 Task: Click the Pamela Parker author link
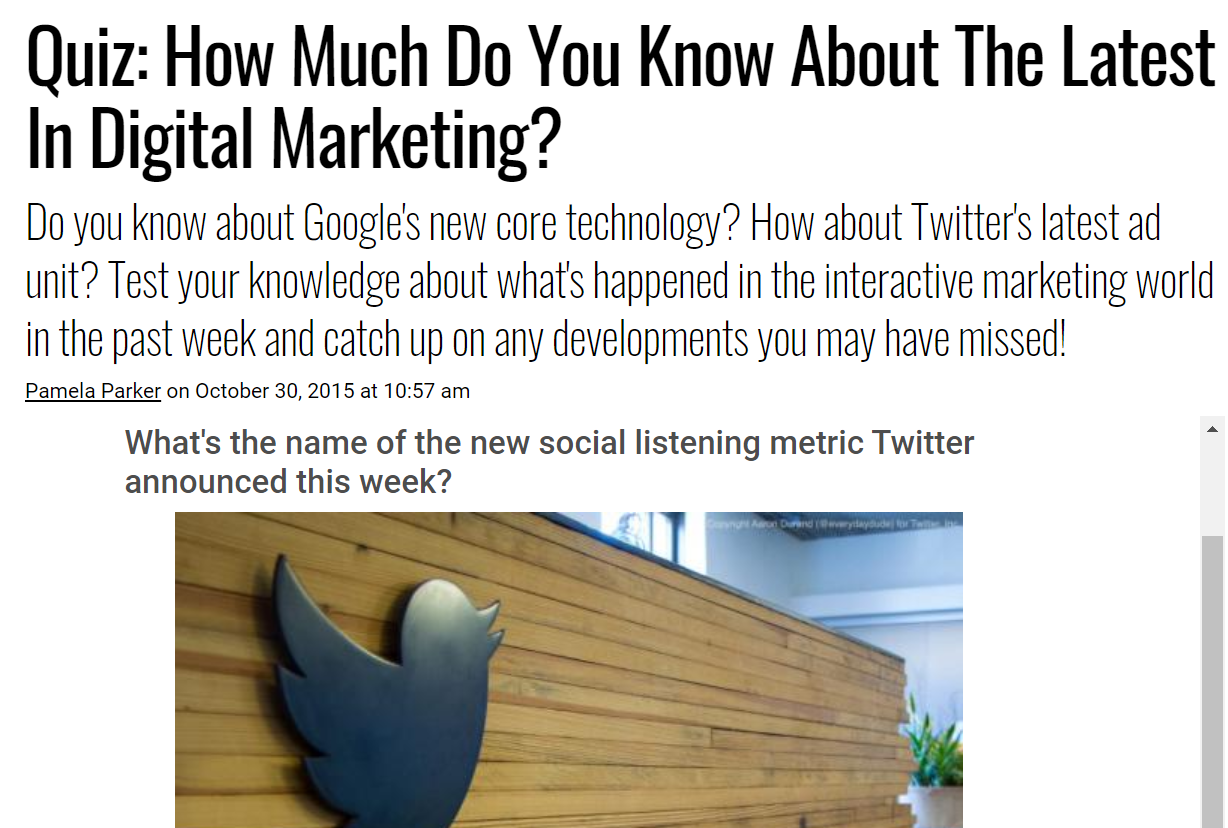pyautogui.click(x=93, y=391)
